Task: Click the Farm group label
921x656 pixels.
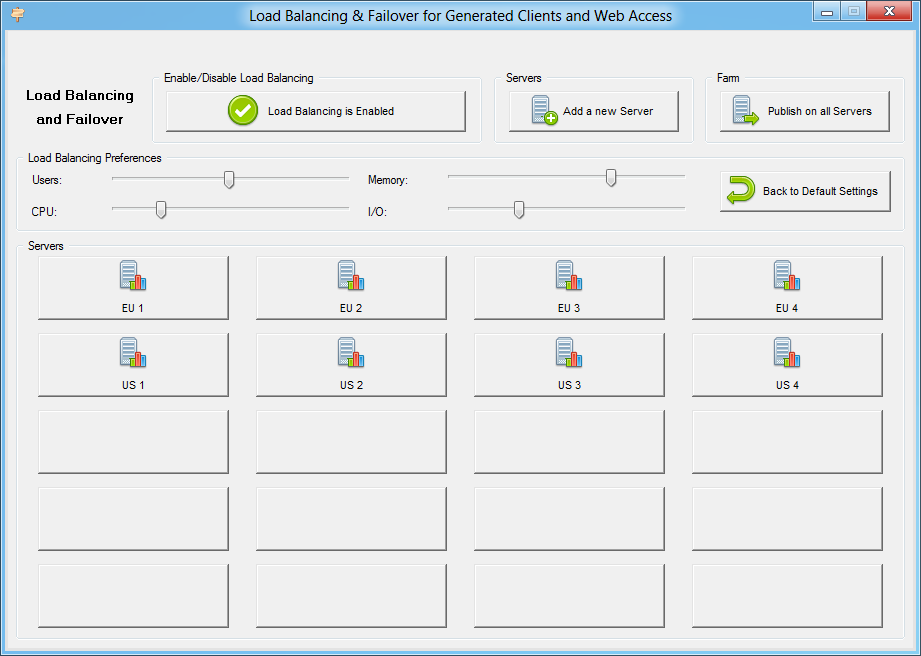Action: click(x=728, y=78)
